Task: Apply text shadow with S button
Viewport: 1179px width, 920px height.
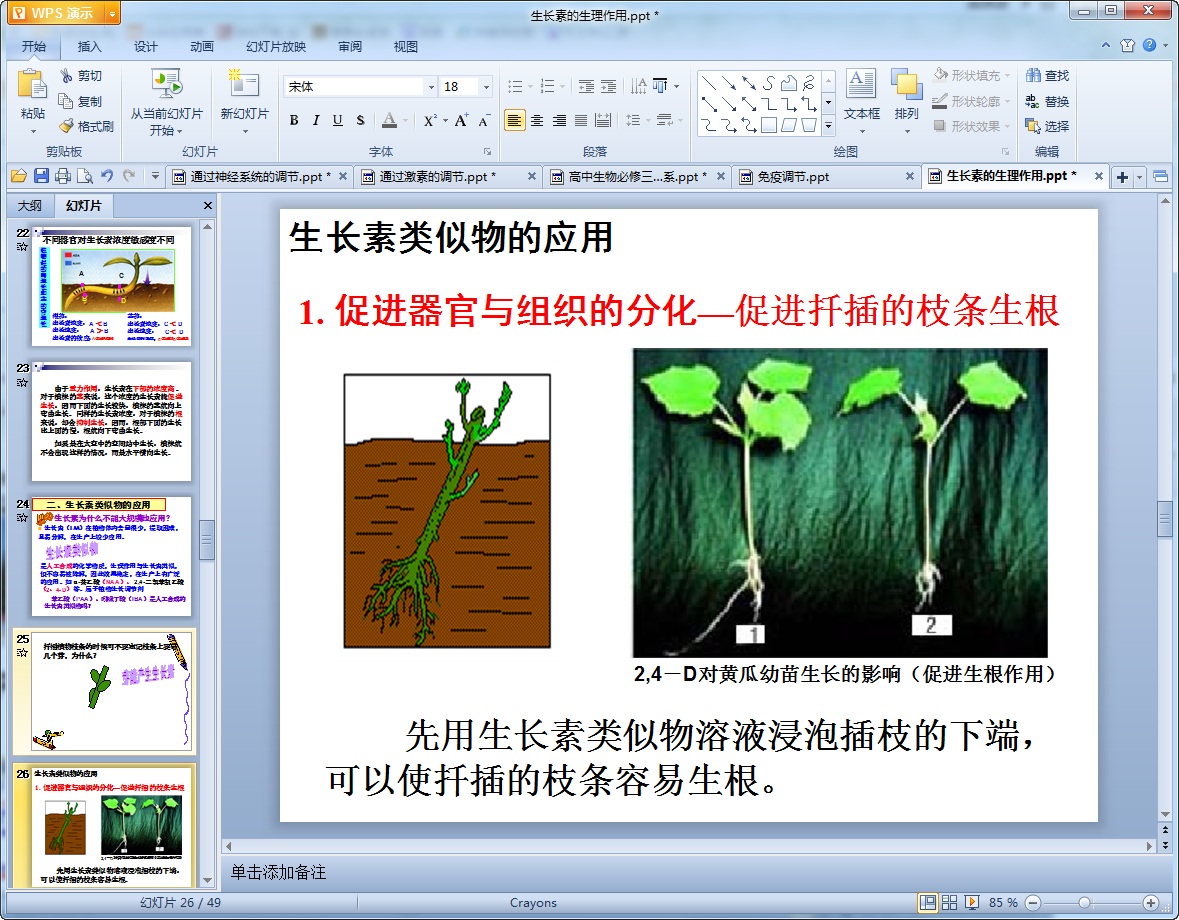Action: click(360, 120)
